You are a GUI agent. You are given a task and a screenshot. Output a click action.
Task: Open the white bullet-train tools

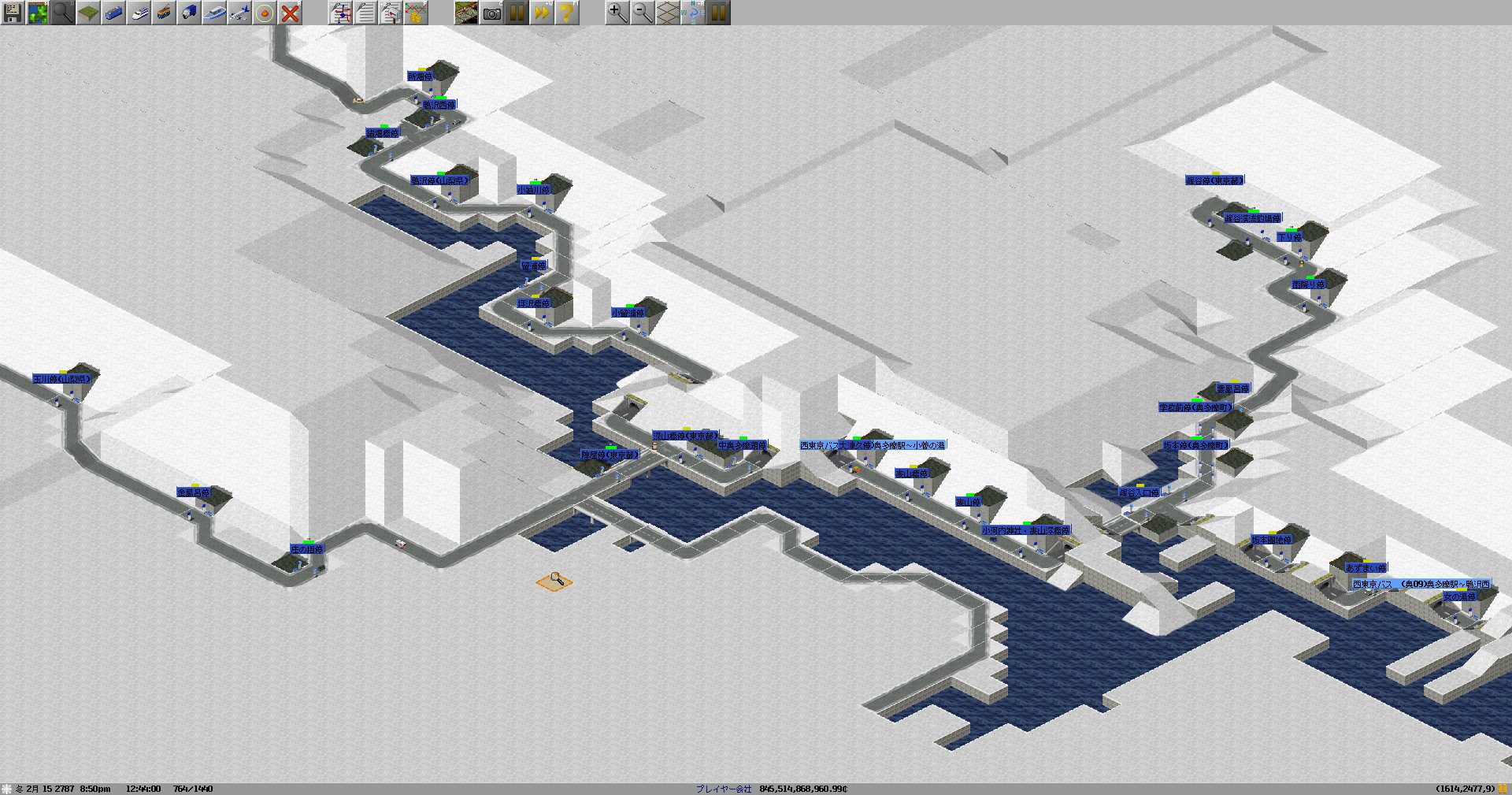click(x=139, y=13)
